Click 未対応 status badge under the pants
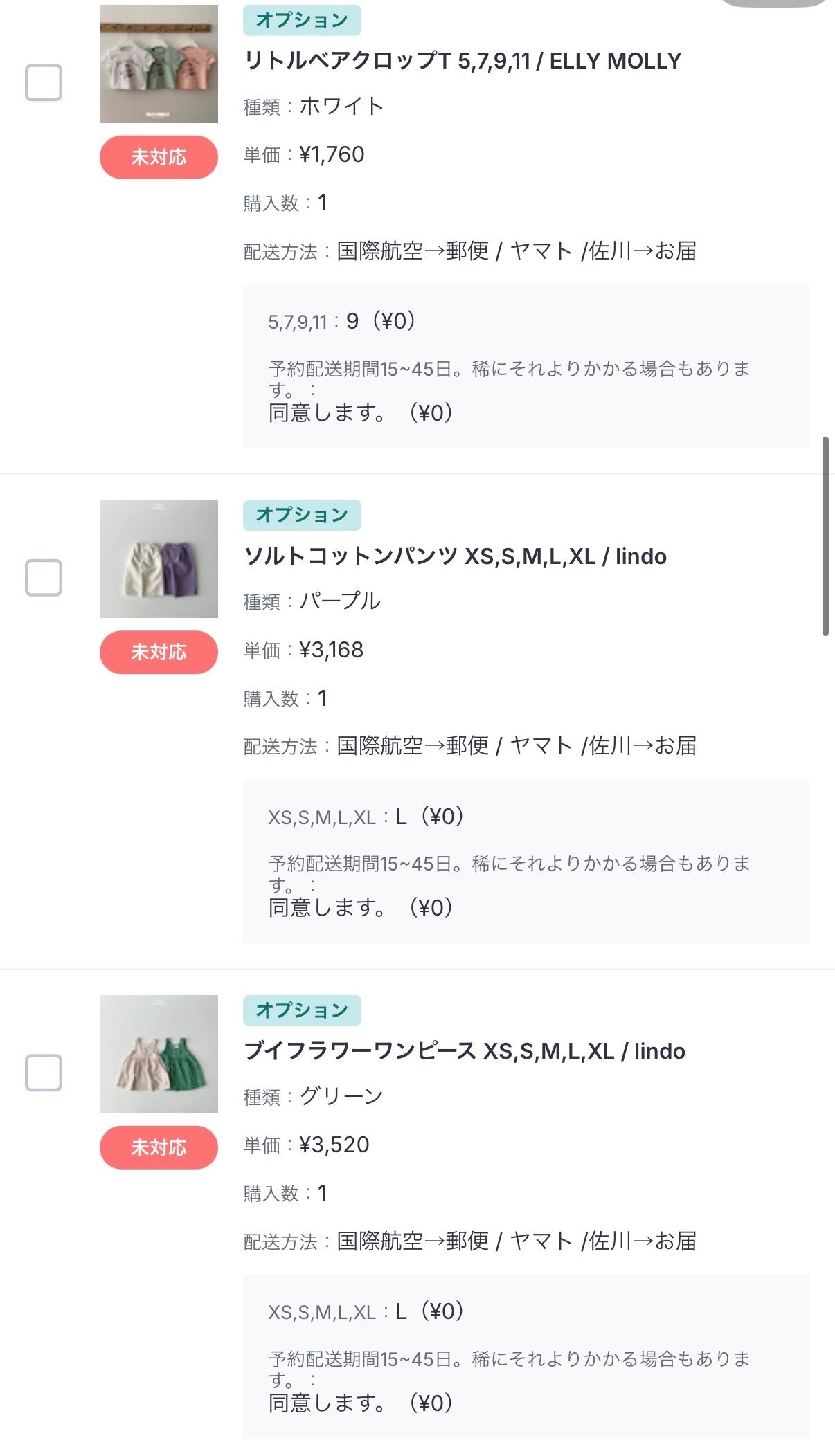835x1456 pixels. coord(159,652)
